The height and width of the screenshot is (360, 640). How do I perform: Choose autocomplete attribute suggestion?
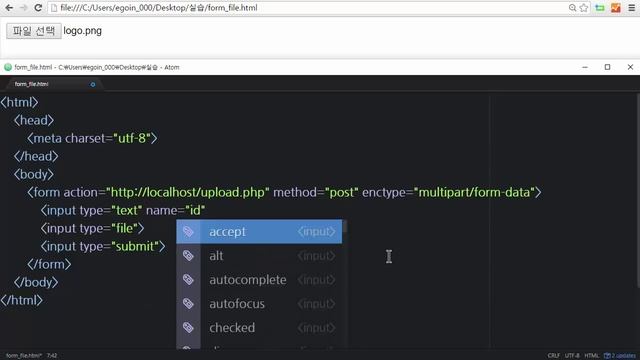point(259,280)
